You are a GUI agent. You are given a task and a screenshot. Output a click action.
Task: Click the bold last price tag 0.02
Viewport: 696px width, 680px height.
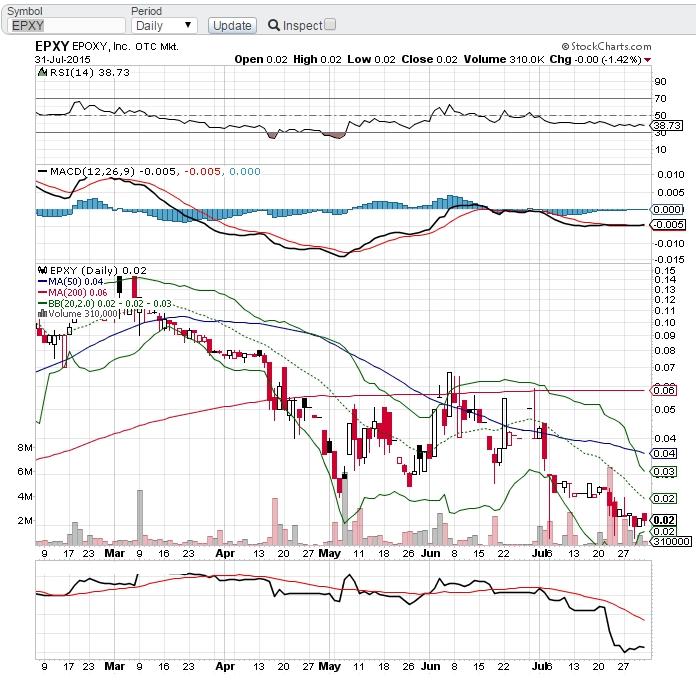pos(664,520)
